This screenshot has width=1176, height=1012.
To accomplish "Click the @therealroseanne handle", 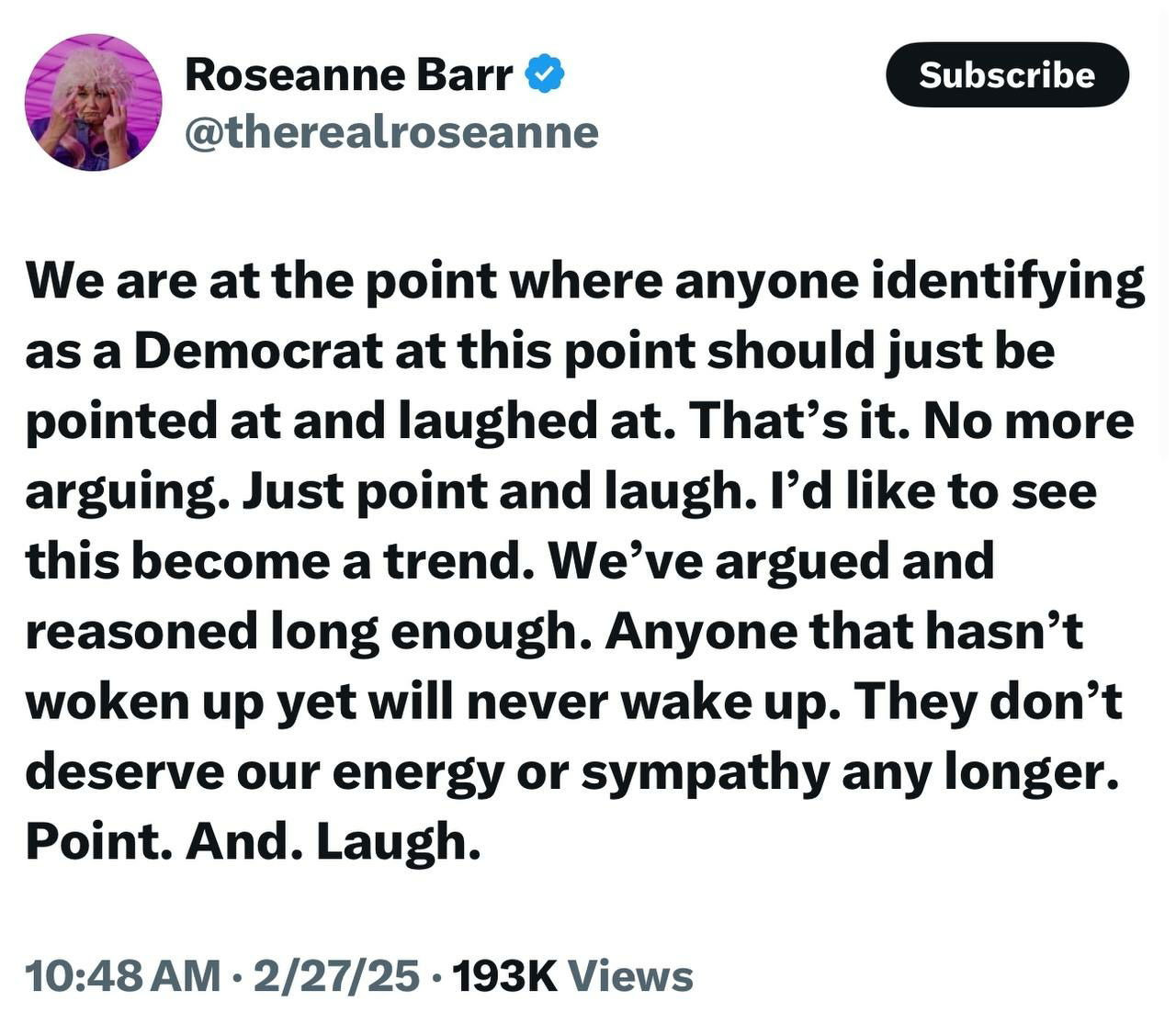I will 392,132.
